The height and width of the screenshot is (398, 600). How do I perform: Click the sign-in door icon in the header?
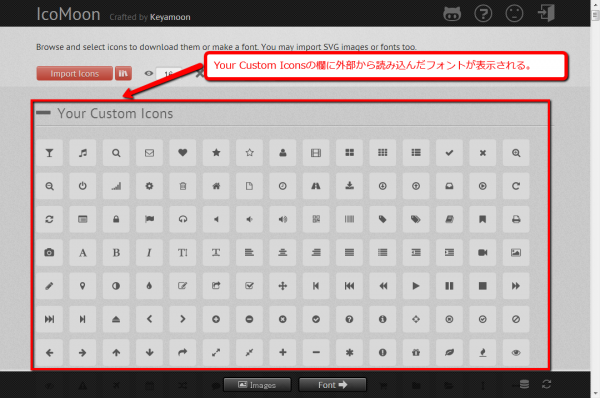click(546, 13)
